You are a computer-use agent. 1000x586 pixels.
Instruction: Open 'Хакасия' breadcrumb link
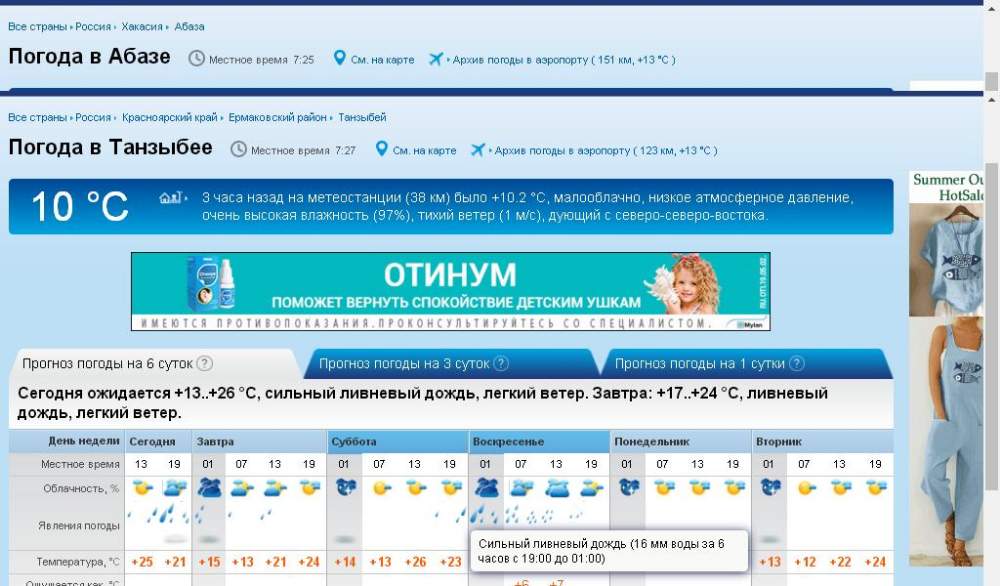pyautogui.click(x=142, y=26)
